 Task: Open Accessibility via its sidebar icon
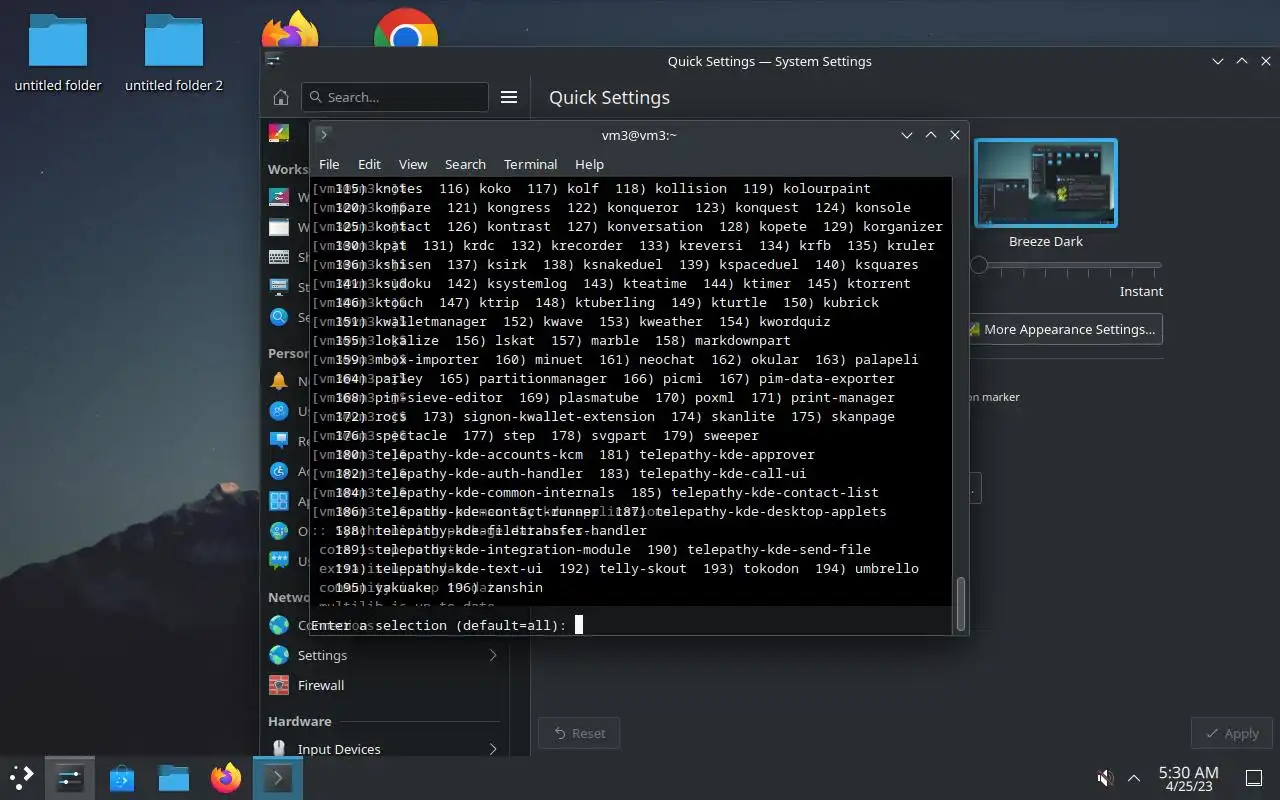(279, 471)
